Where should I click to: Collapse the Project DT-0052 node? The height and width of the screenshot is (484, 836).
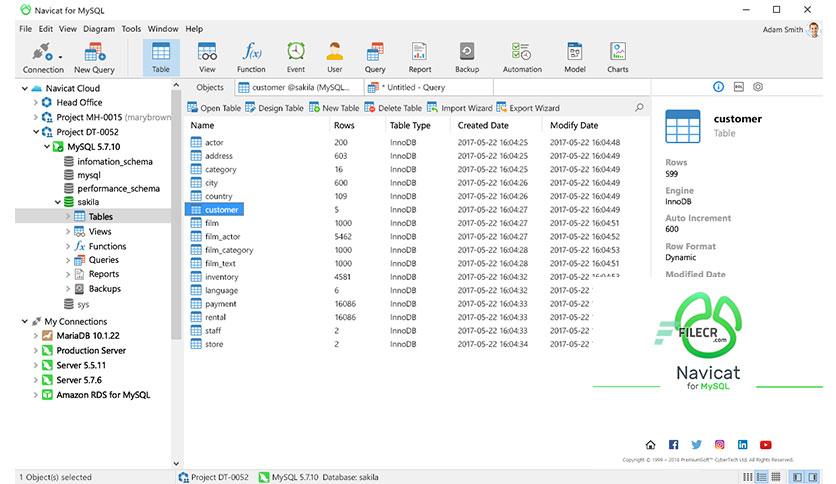point(35,132)
